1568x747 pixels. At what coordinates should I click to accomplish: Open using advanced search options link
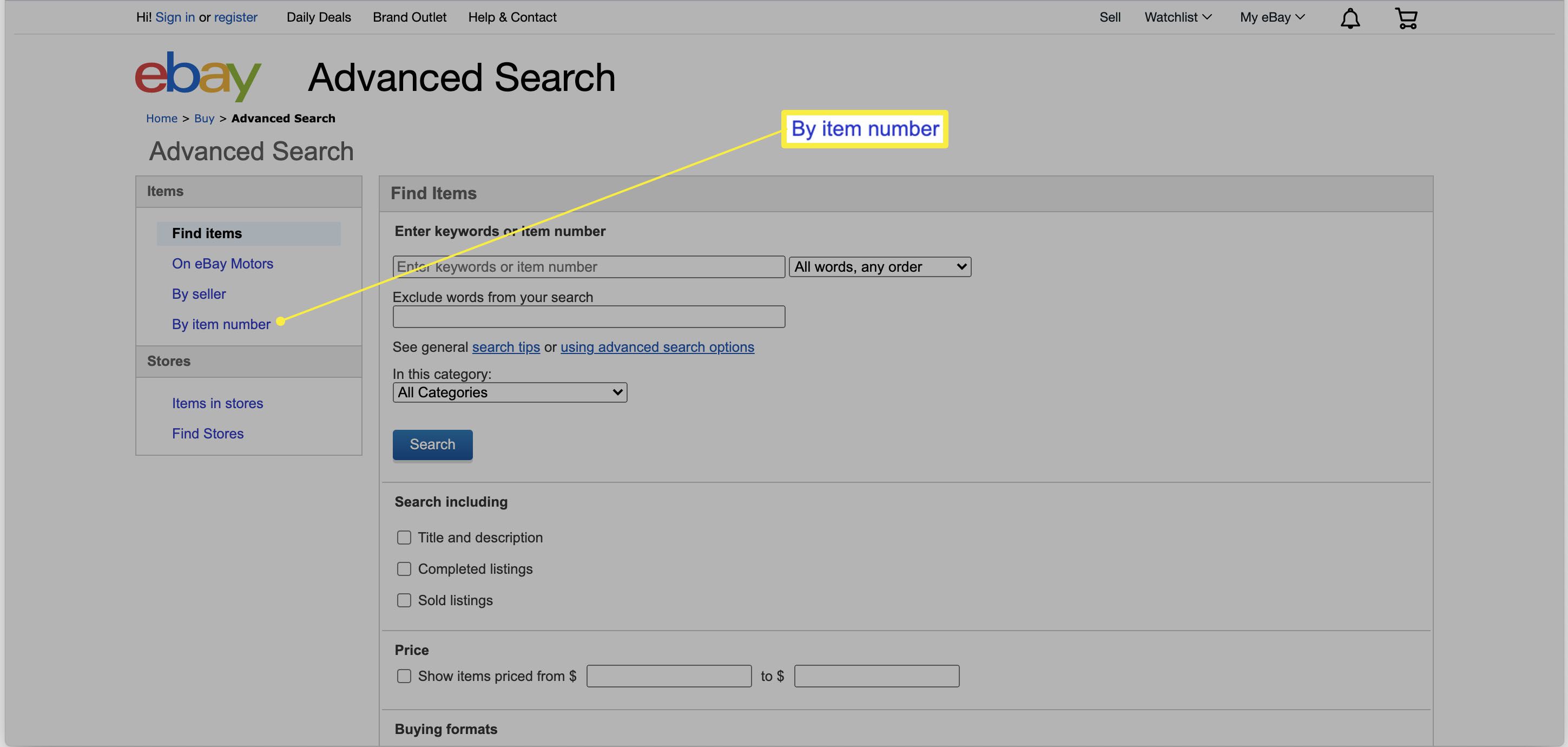pyautogui.click(x=657, y=347)
